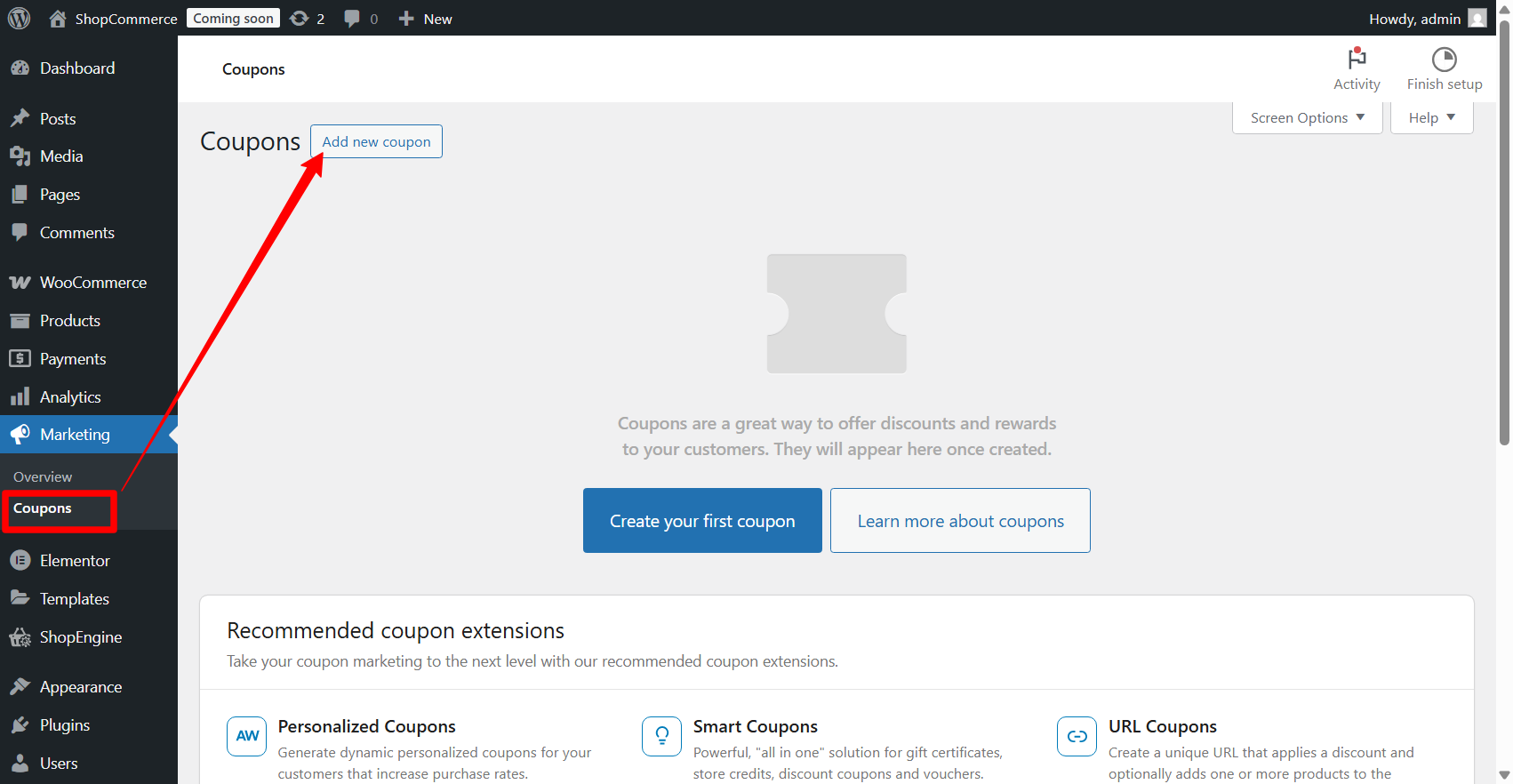Open Marketing Overview submenu
This screenshot has width=1513, height=784.
[x=43, y=476]
